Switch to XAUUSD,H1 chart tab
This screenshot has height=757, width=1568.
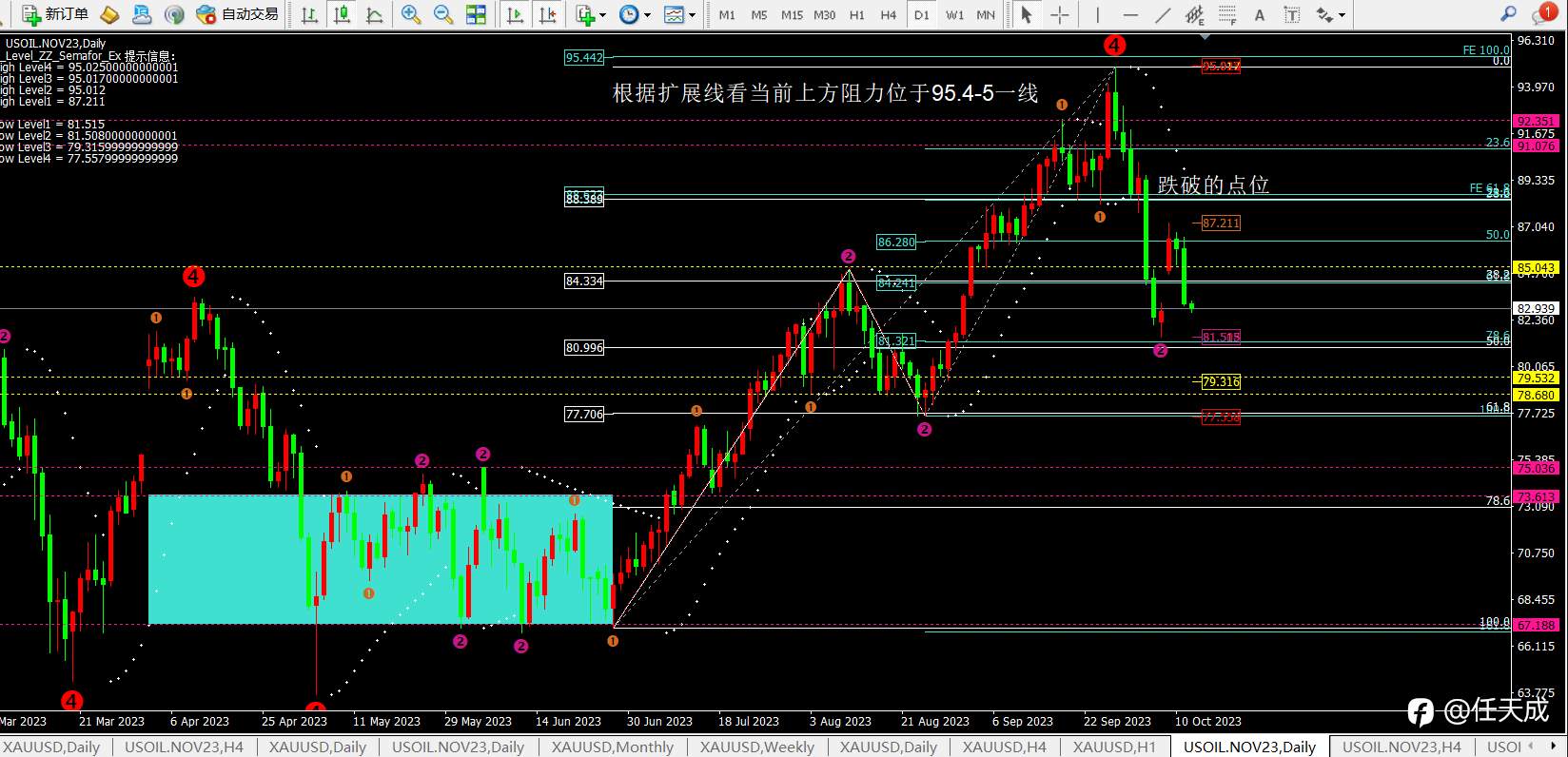(1114, 747)
